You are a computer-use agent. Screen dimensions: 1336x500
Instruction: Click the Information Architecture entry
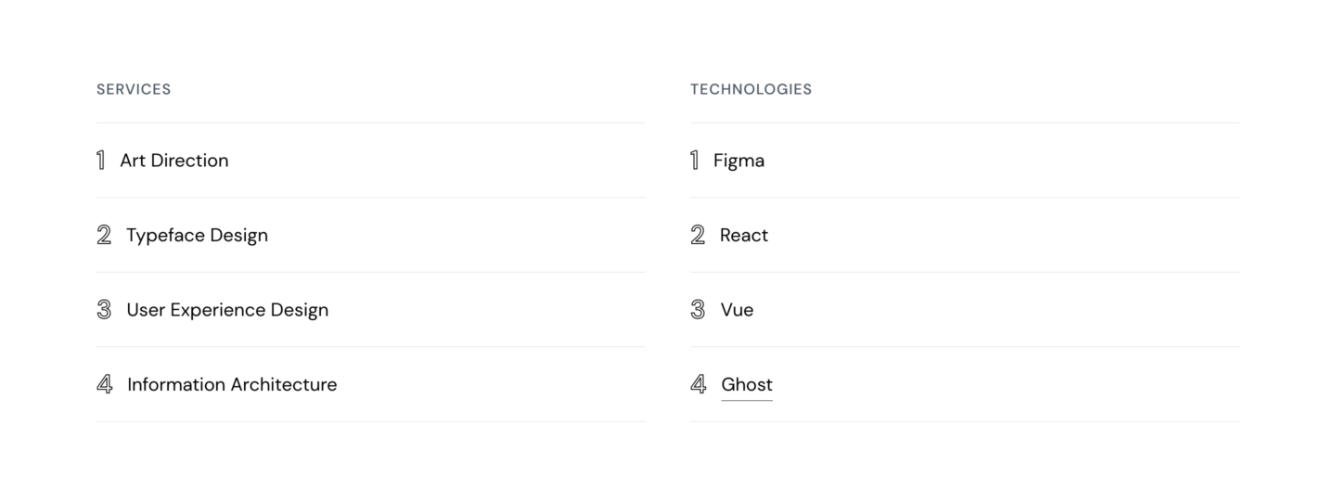click(x=232, y=385)
